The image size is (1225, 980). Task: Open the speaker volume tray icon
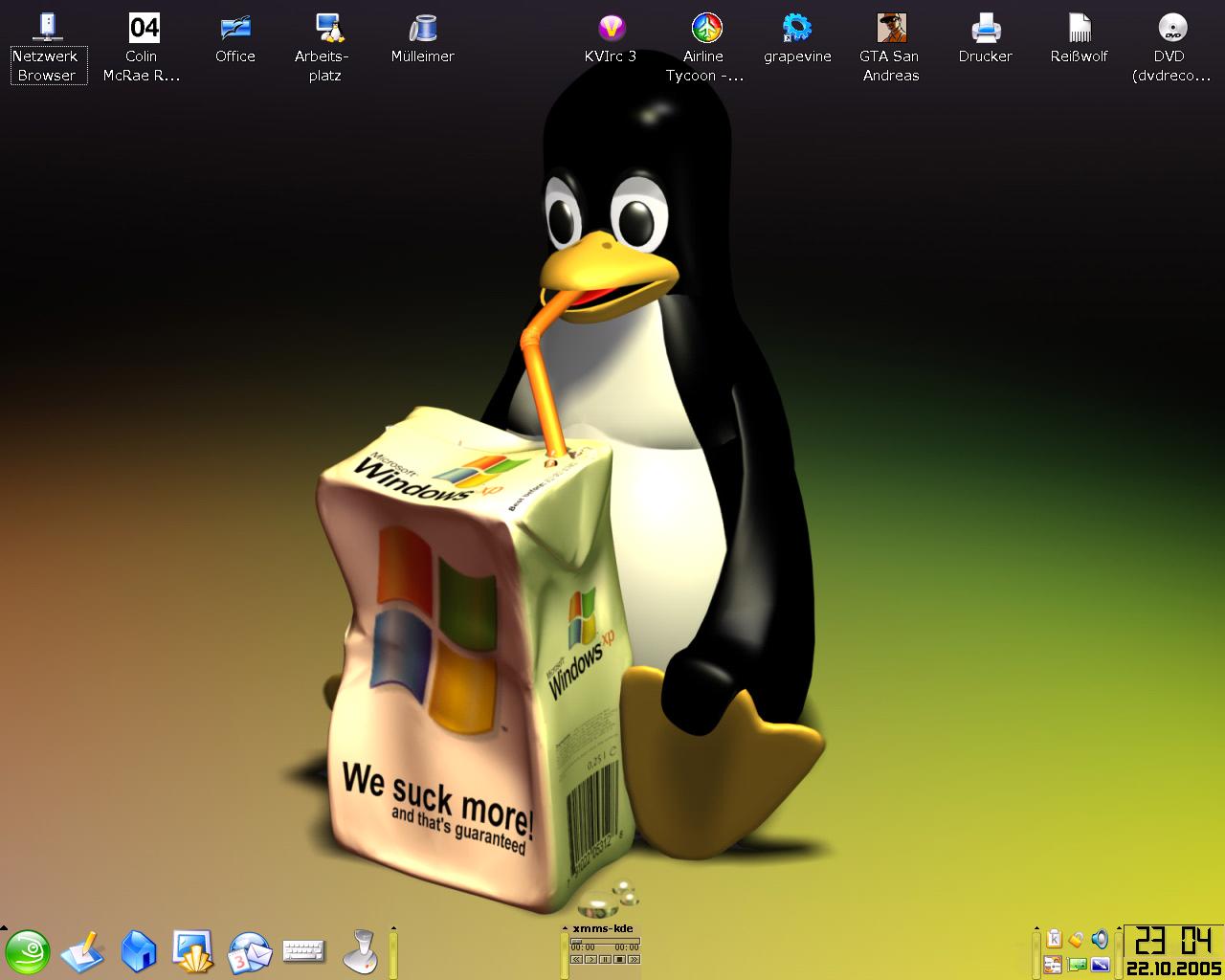(x=1100, y=939)
